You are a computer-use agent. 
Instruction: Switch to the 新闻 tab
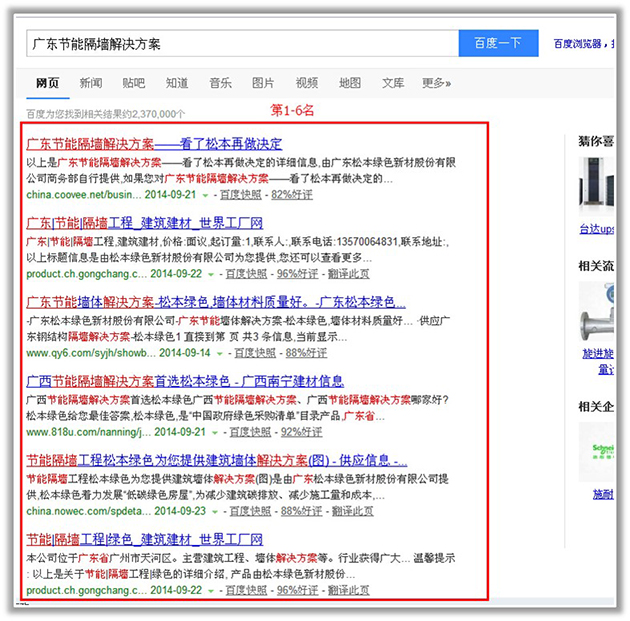click(91, 83)
